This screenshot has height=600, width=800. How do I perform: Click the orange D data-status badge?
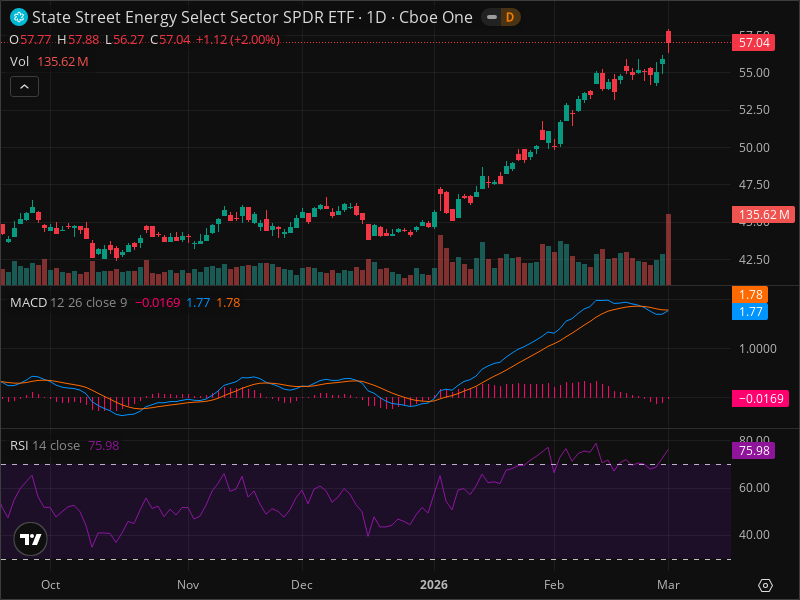[x=509, y=17]
